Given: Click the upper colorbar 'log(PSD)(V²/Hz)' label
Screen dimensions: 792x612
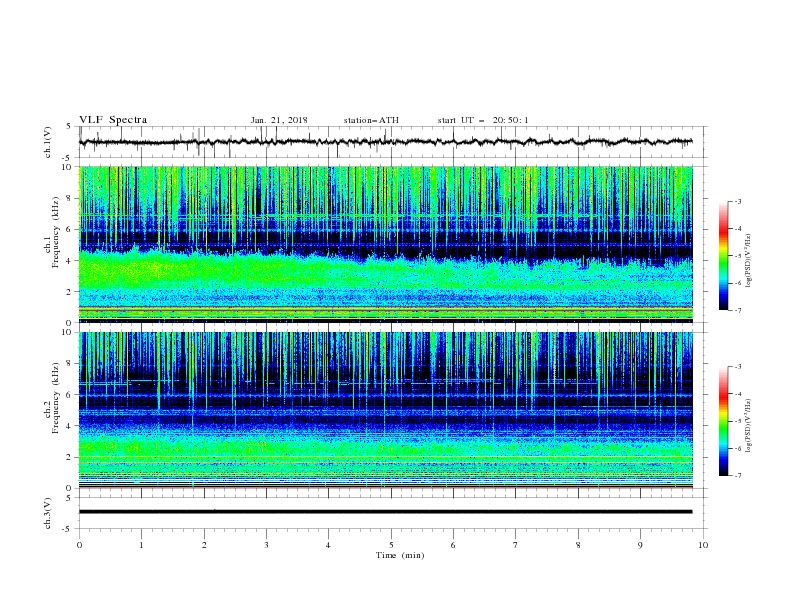Looking at the screenshot, I should pyautogui.click(x=749, y=261).
